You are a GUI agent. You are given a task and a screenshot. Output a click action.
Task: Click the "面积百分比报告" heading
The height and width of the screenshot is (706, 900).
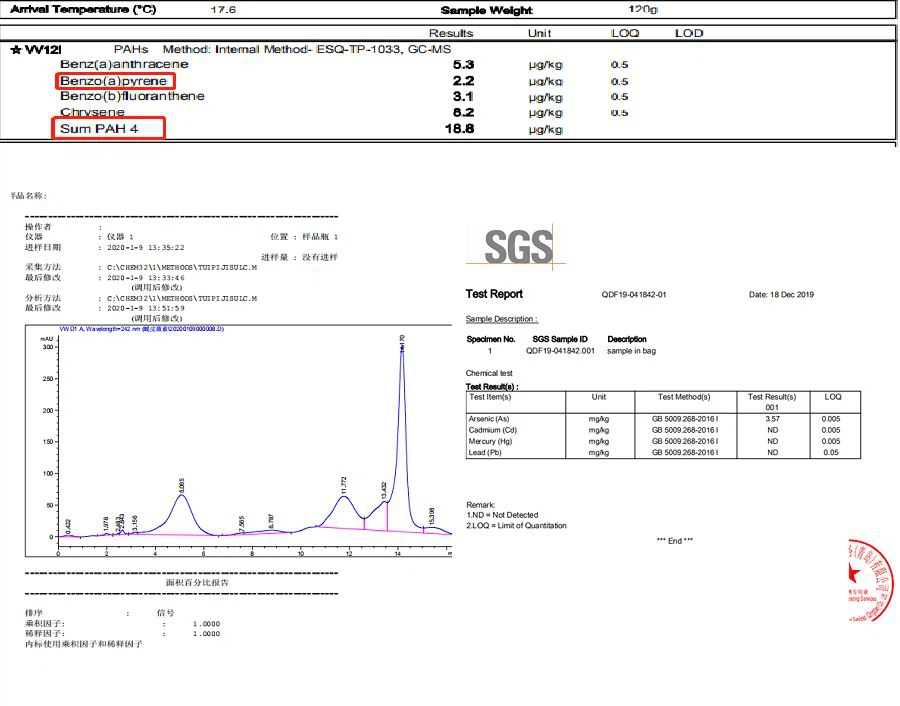(197, 583)
